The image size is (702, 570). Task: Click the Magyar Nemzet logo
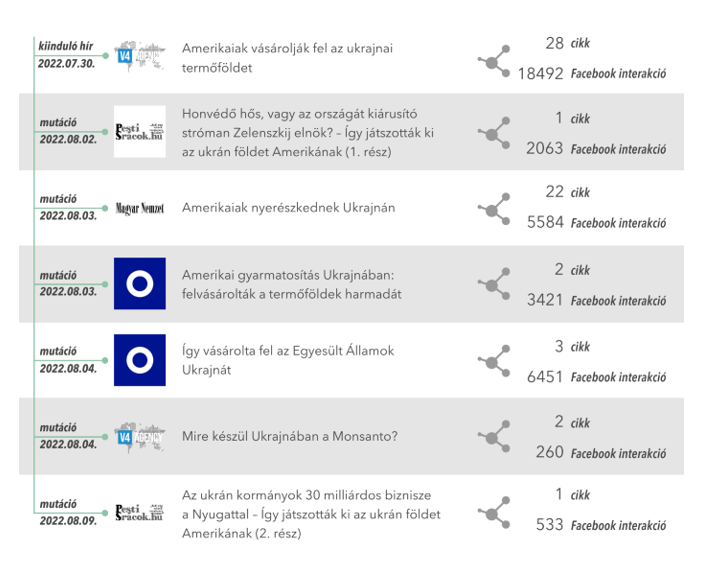click(x=140, y=208)
